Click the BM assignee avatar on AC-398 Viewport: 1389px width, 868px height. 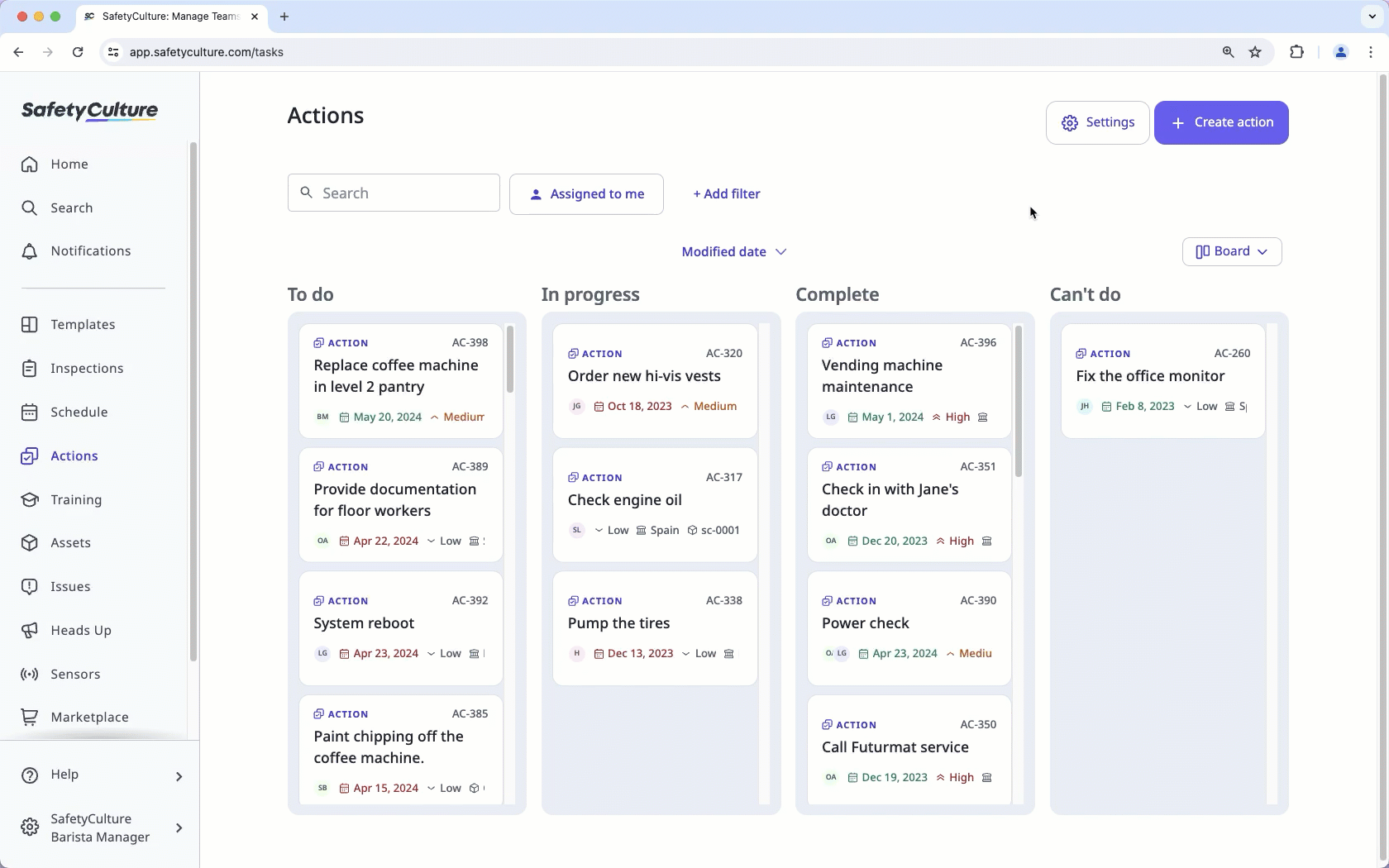[322, 417]
